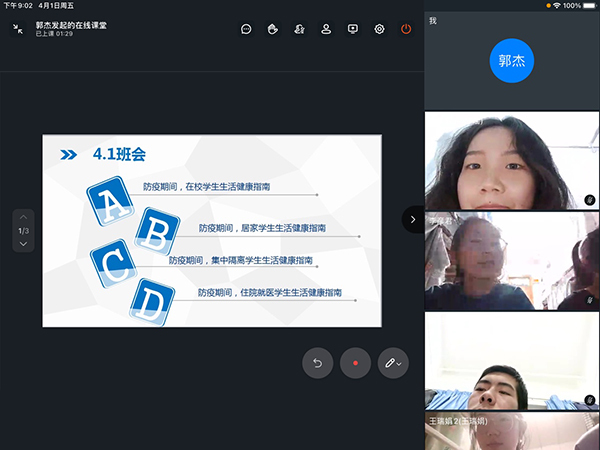Click the 1/3 page indicator

click(23, 231)
